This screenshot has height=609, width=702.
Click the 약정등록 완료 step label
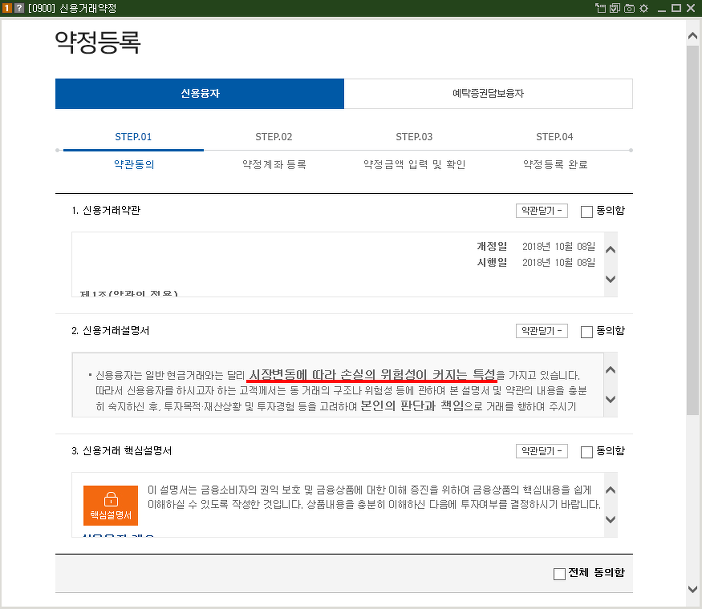(x=555, y=164)
